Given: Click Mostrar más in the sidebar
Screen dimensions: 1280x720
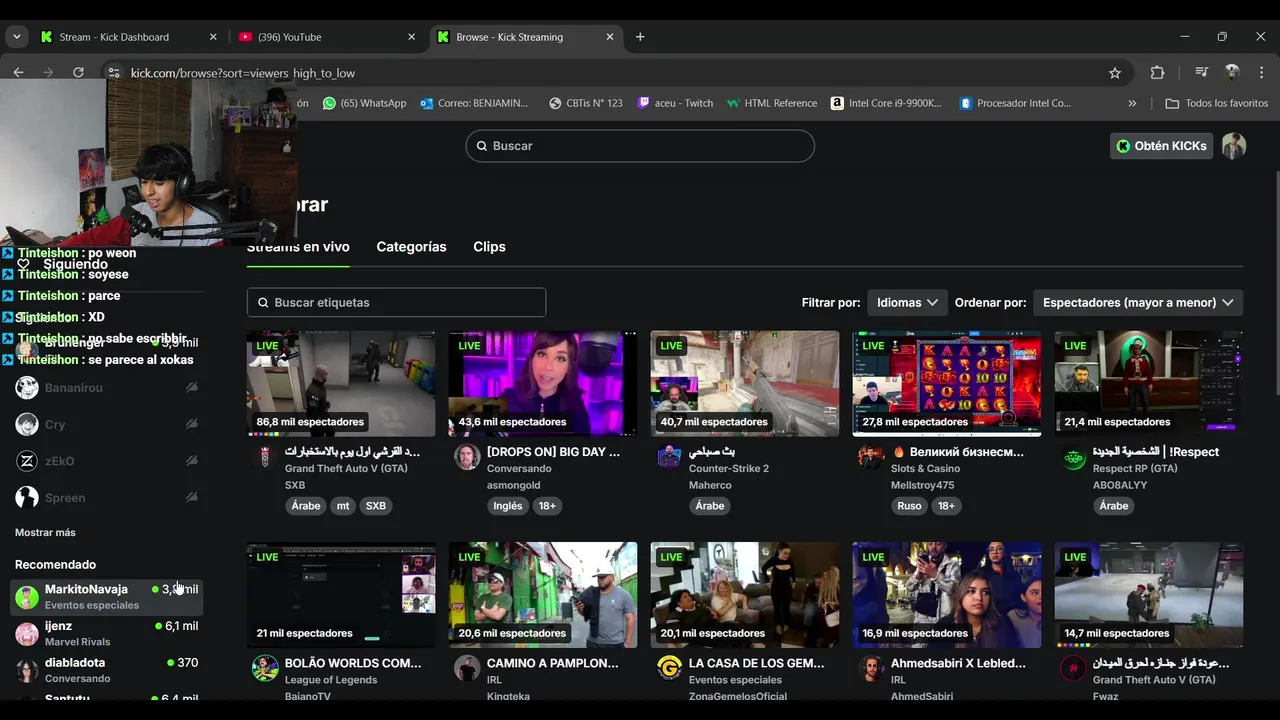Looking at the screenshot, I should [45, 532].
